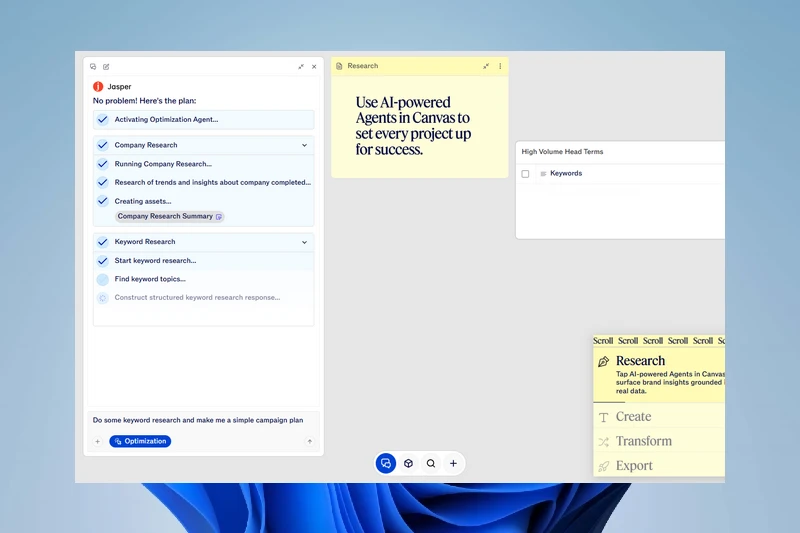Start a new chat with compose icon
This screenshot has width=800, height=533.
(106, 67)
